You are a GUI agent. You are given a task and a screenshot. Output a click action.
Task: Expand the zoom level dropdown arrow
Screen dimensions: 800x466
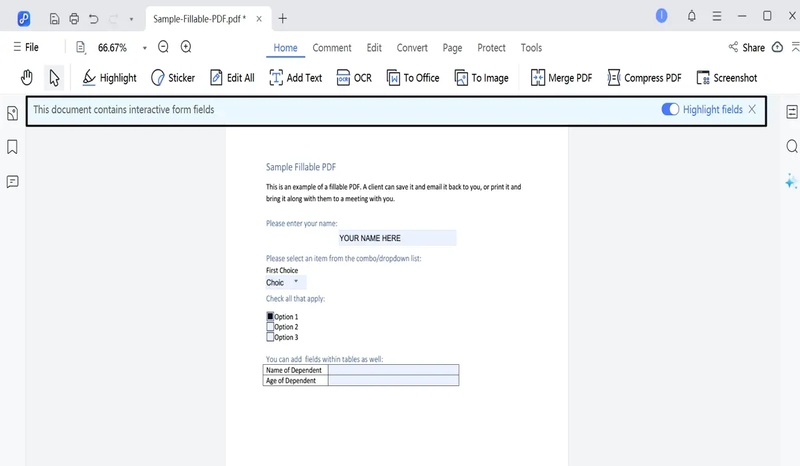(144, 48)
